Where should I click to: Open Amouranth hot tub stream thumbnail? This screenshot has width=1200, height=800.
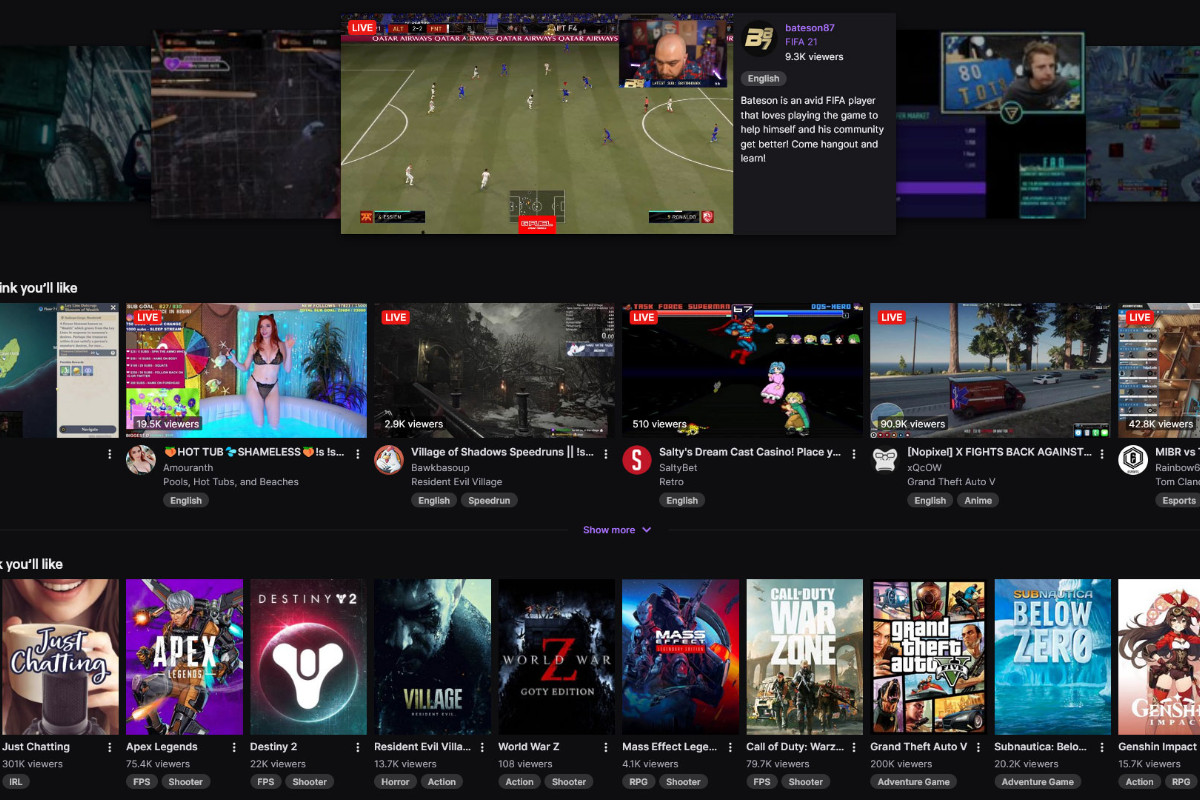point(246,370)
